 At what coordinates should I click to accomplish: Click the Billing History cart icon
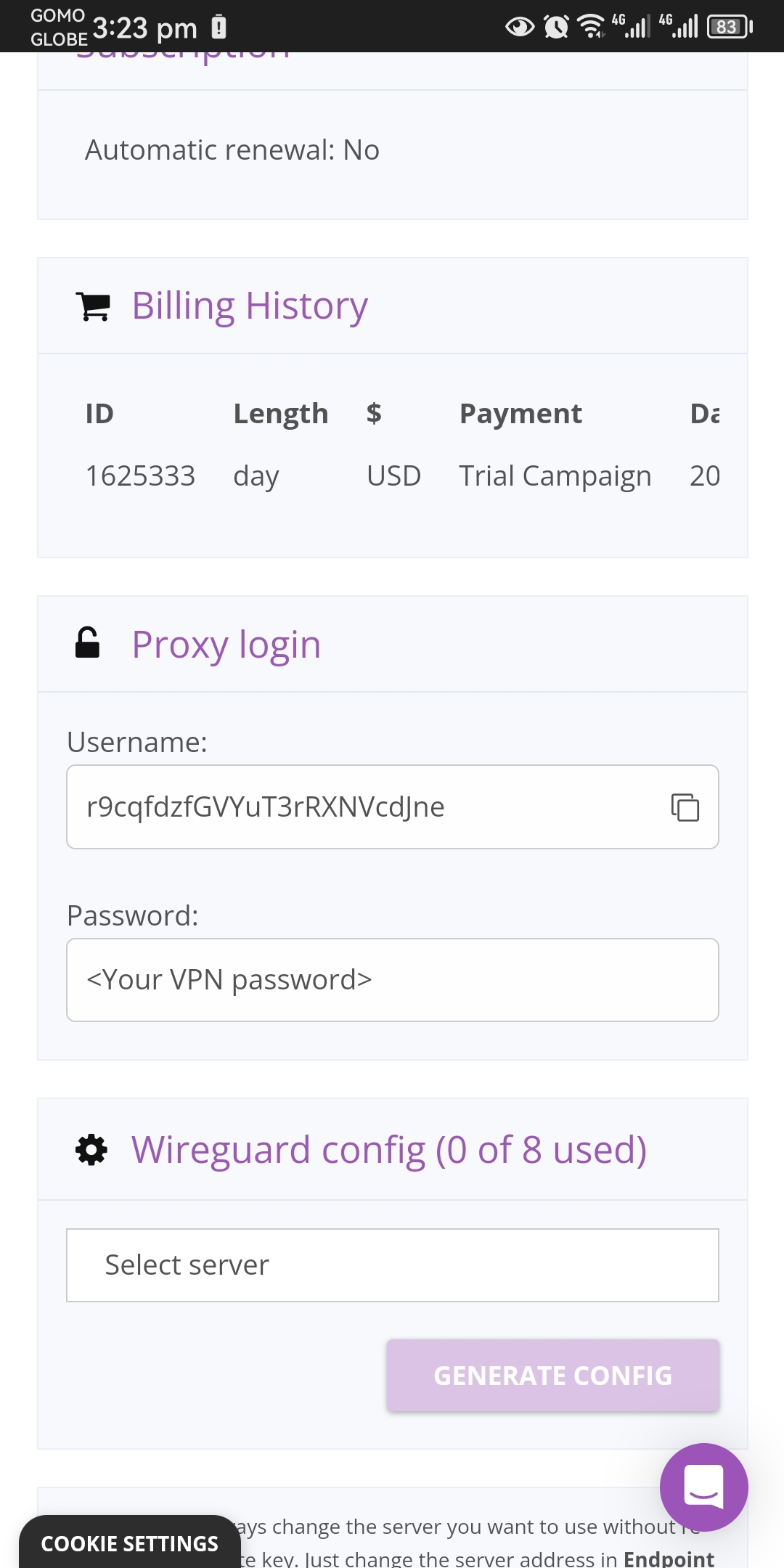pyautogui.click(x=93, y=306)
